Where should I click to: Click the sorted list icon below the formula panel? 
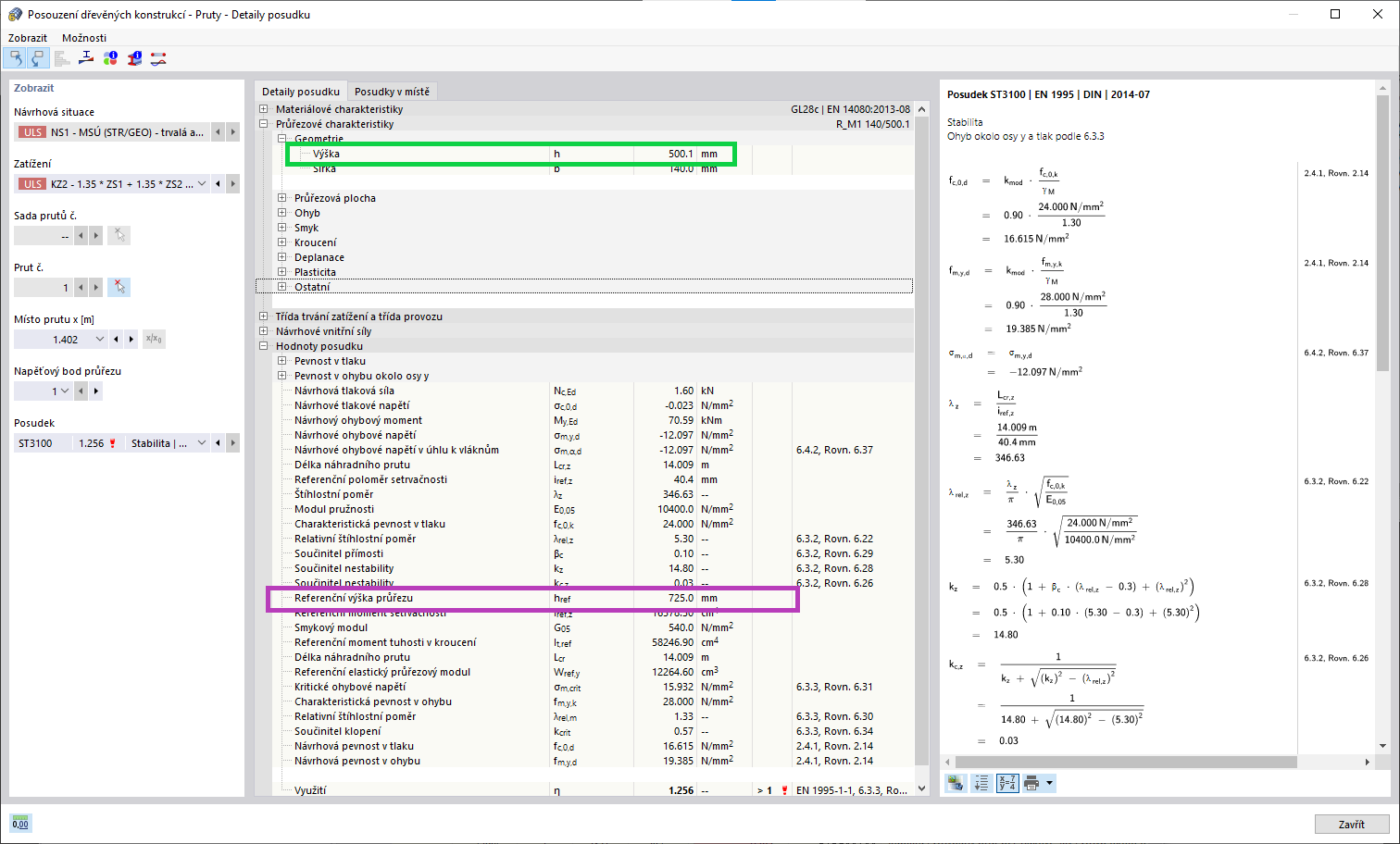coord(981,783)
